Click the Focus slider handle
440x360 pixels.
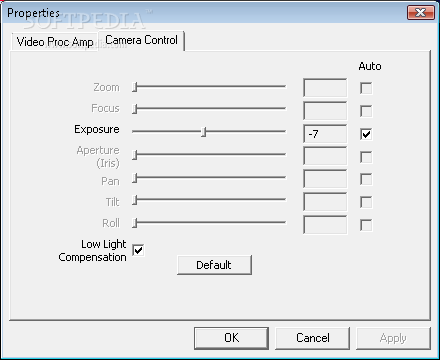tap(135, 109)
